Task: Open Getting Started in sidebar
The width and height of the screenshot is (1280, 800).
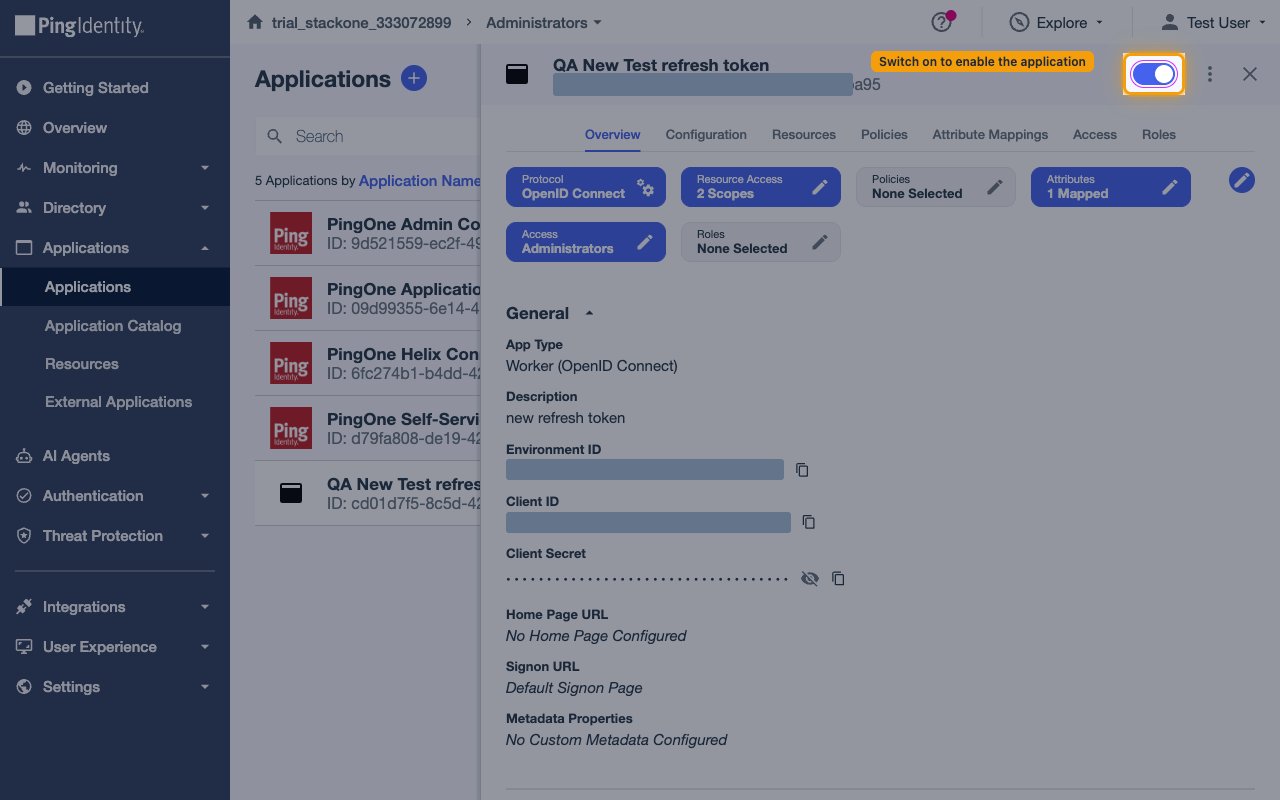Action: (115, 88)
